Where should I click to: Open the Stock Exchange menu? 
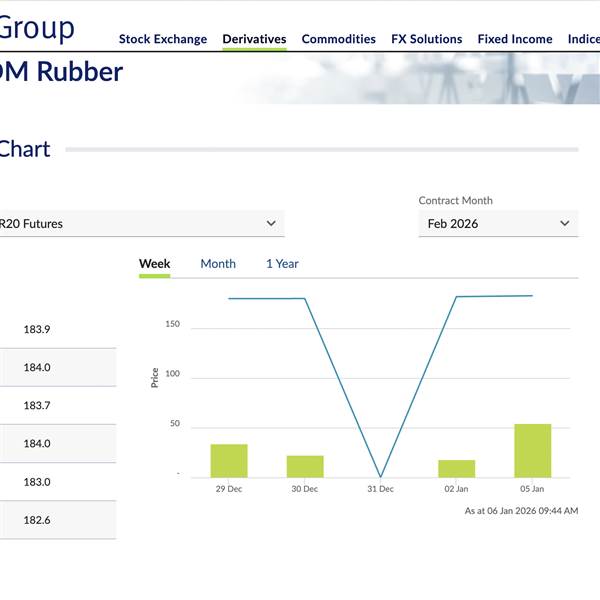click(163, 39)
